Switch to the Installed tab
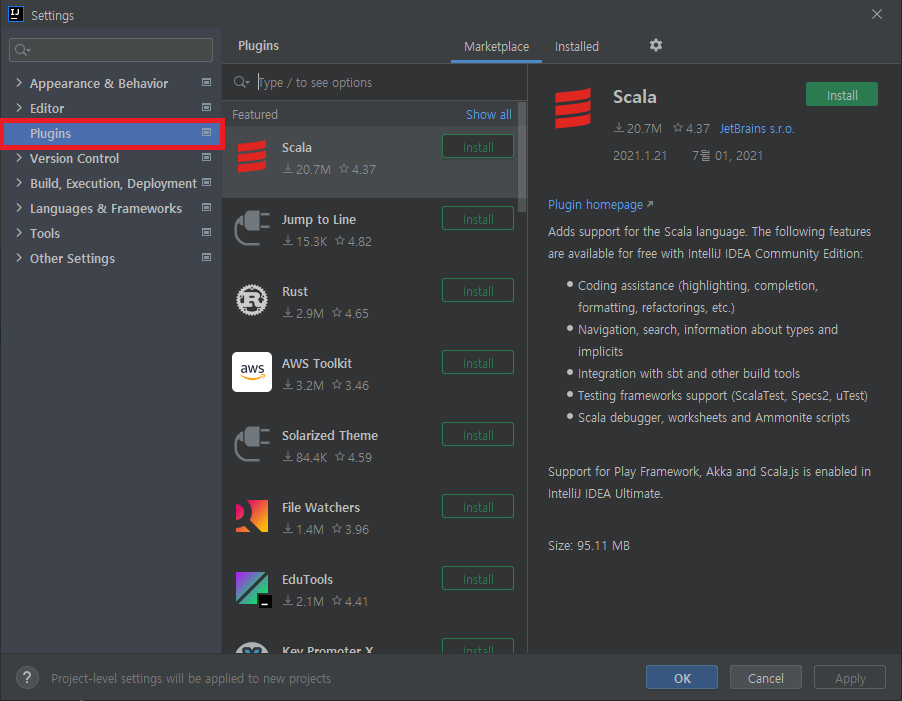Viewport: 902px width, 701px height. pyautogui.click(x=577, y=47)
